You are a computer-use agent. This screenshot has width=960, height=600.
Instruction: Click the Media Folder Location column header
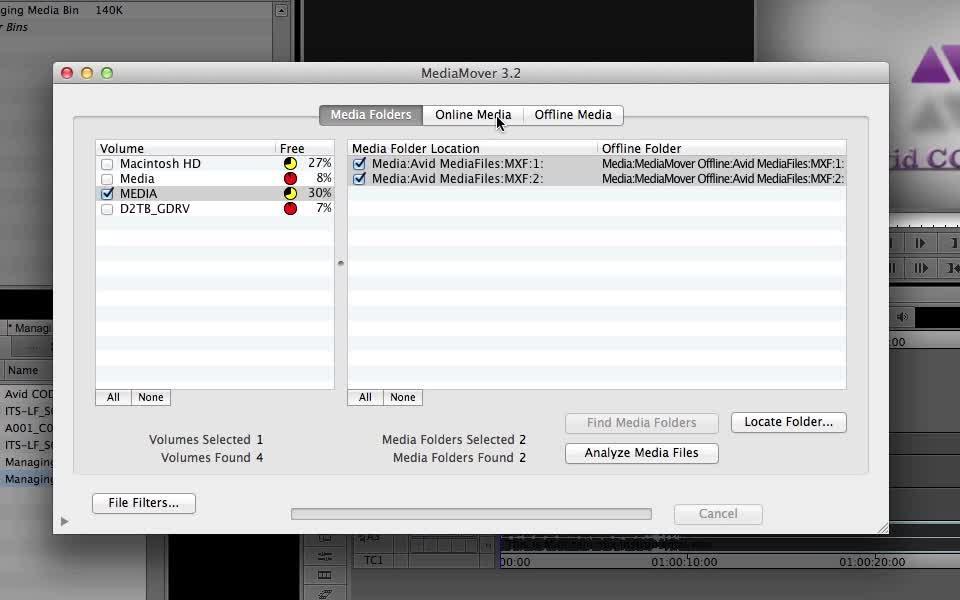pos(473,148)
